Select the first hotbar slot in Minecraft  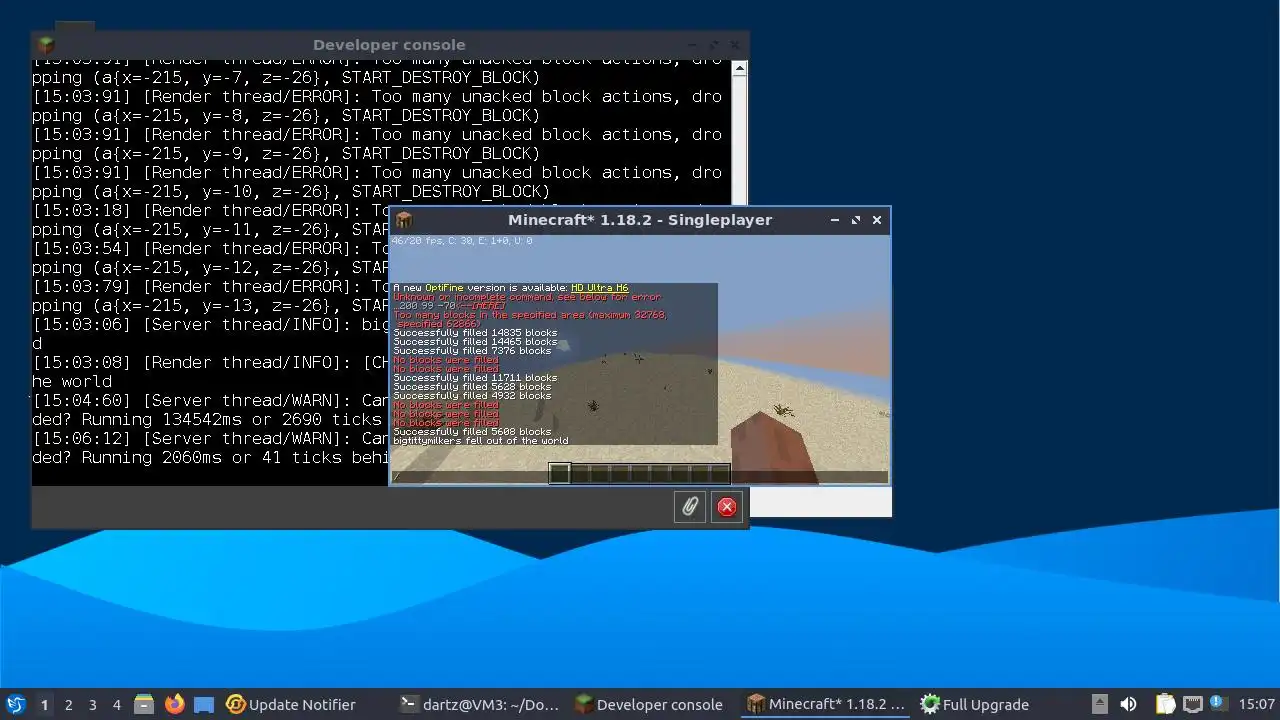point(560,473)
